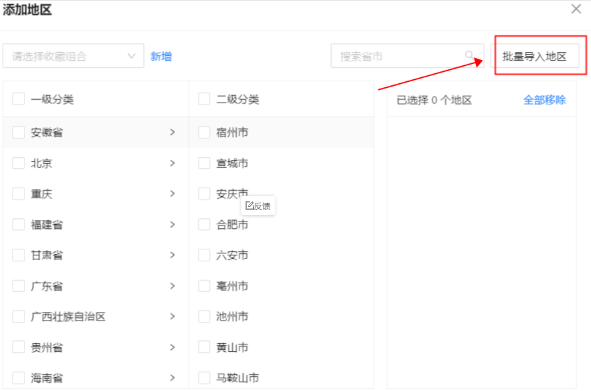Toggle the 二级分类 select-all checkbox
Screen dimensions: 591x391
(204, 99)
